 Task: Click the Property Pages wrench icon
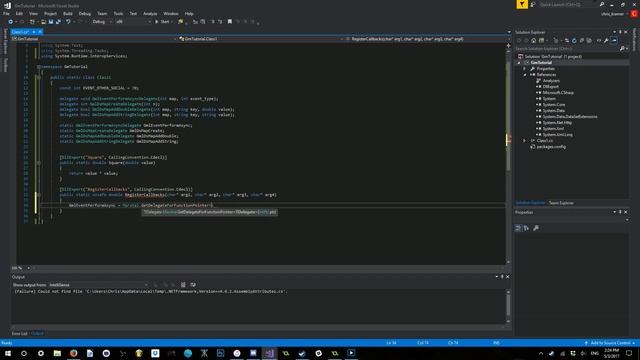[536, 228]
